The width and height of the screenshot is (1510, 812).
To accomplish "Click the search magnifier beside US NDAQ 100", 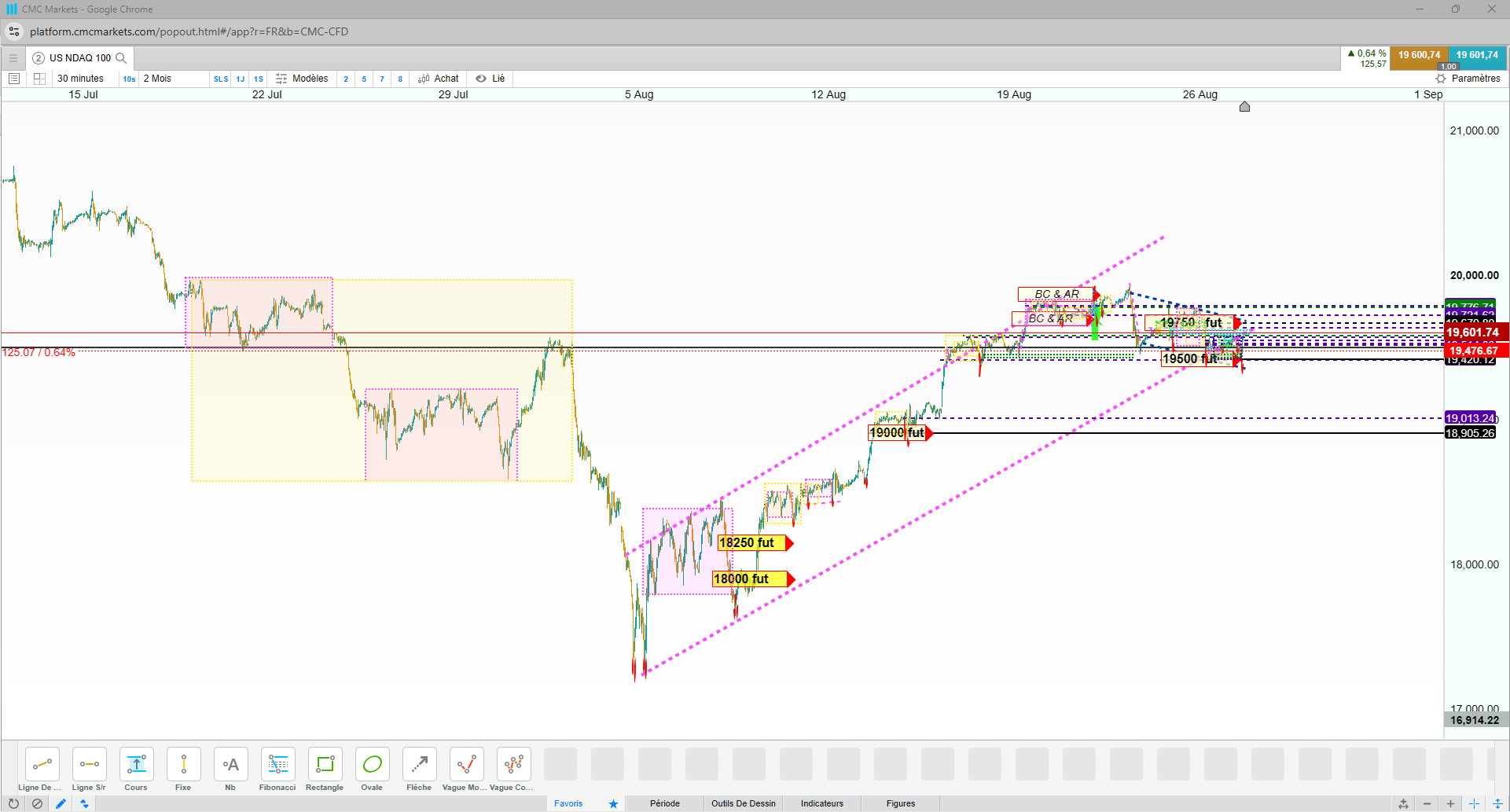I will click(x=121, y=58).
